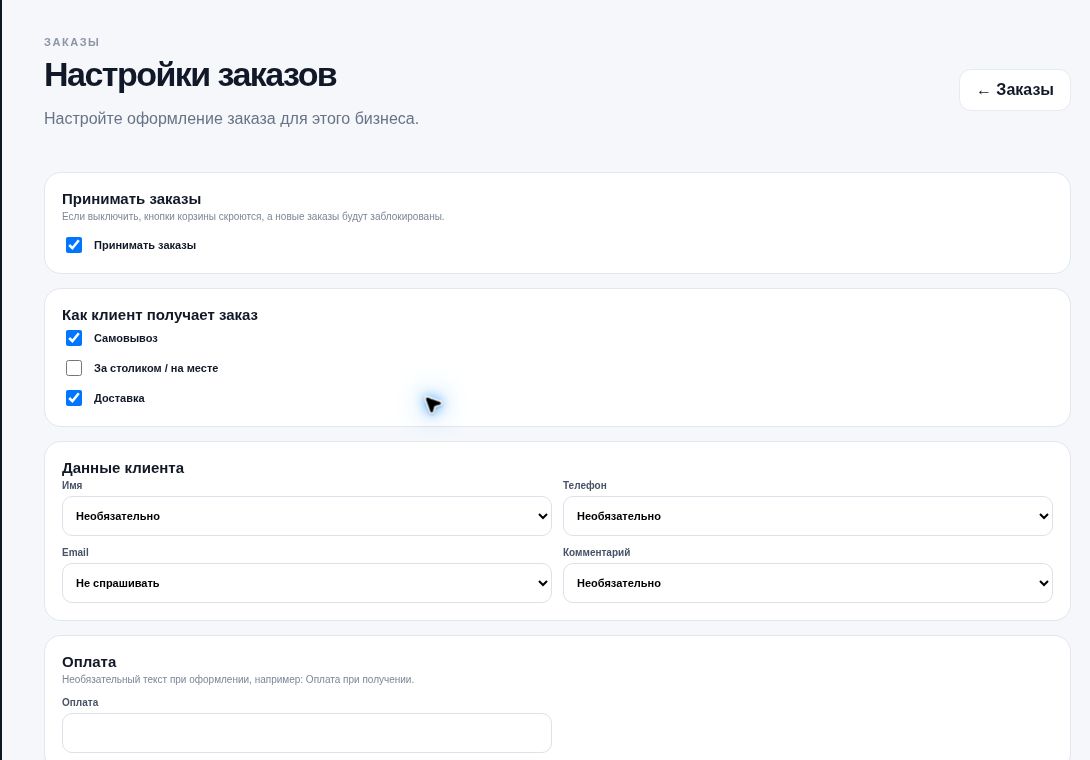Click the Данные клиента section heading

123,468
